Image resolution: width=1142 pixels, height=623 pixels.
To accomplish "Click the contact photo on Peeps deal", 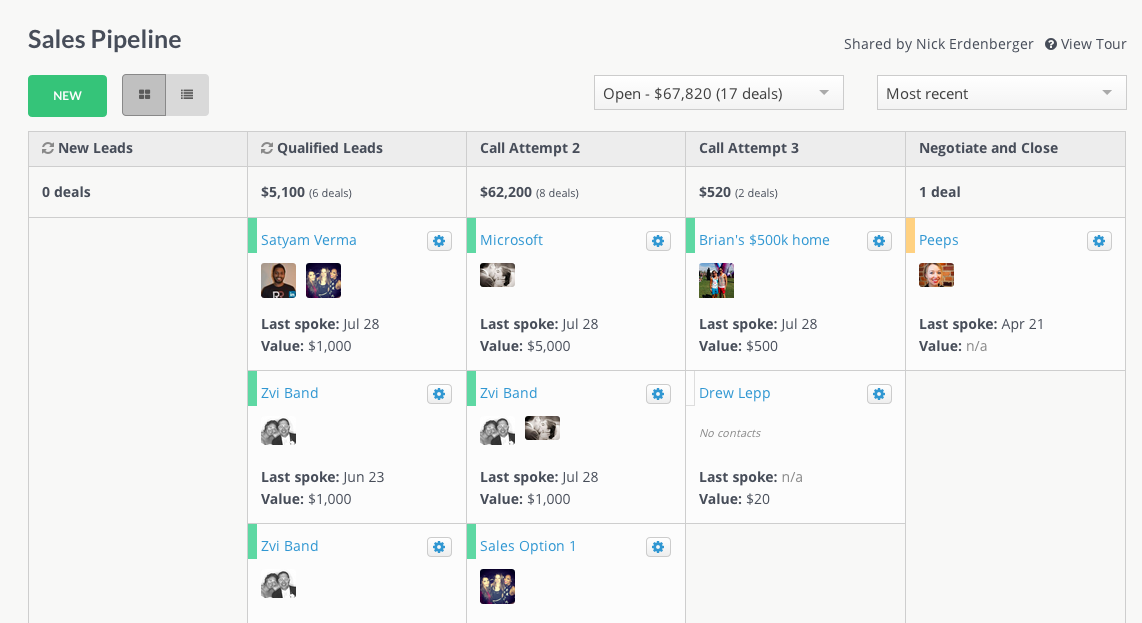I will (x=936, y=275).
